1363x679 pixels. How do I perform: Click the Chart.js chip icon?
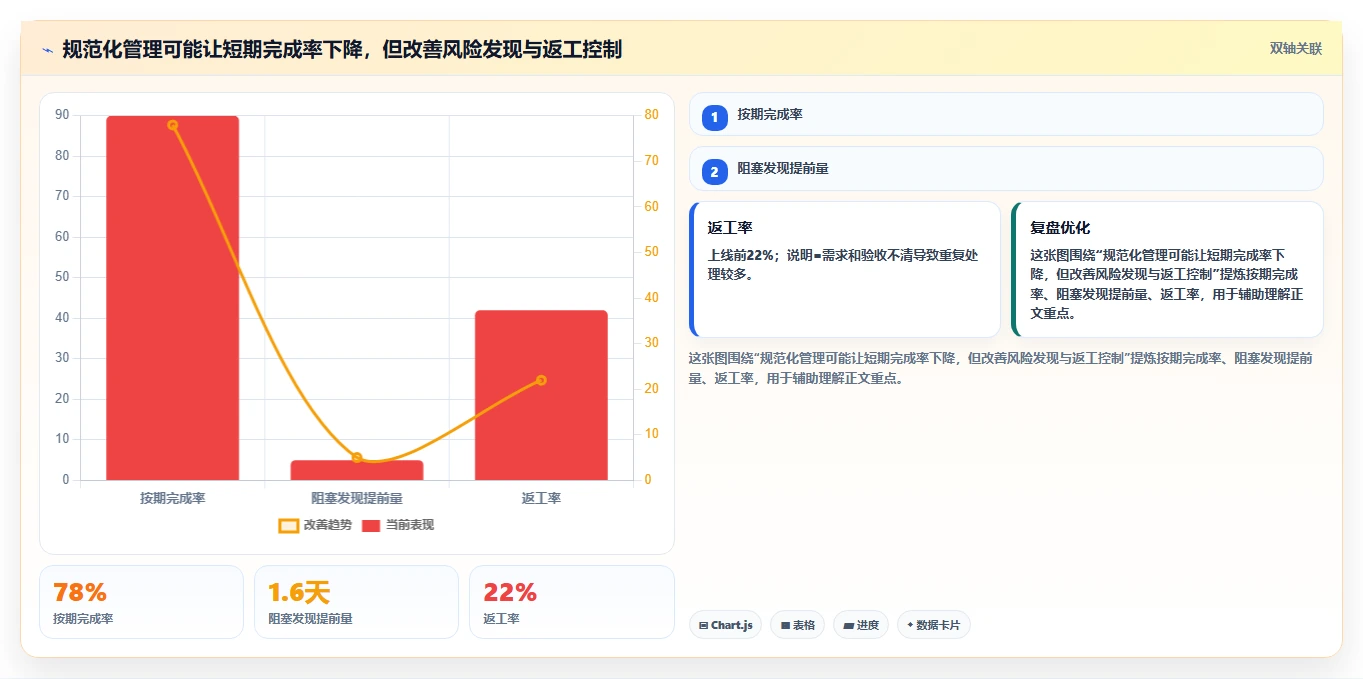704,626
